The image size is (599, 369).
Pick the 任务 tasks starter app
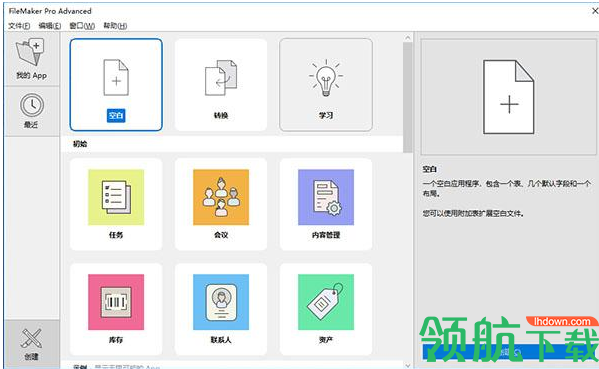point(116,204)
